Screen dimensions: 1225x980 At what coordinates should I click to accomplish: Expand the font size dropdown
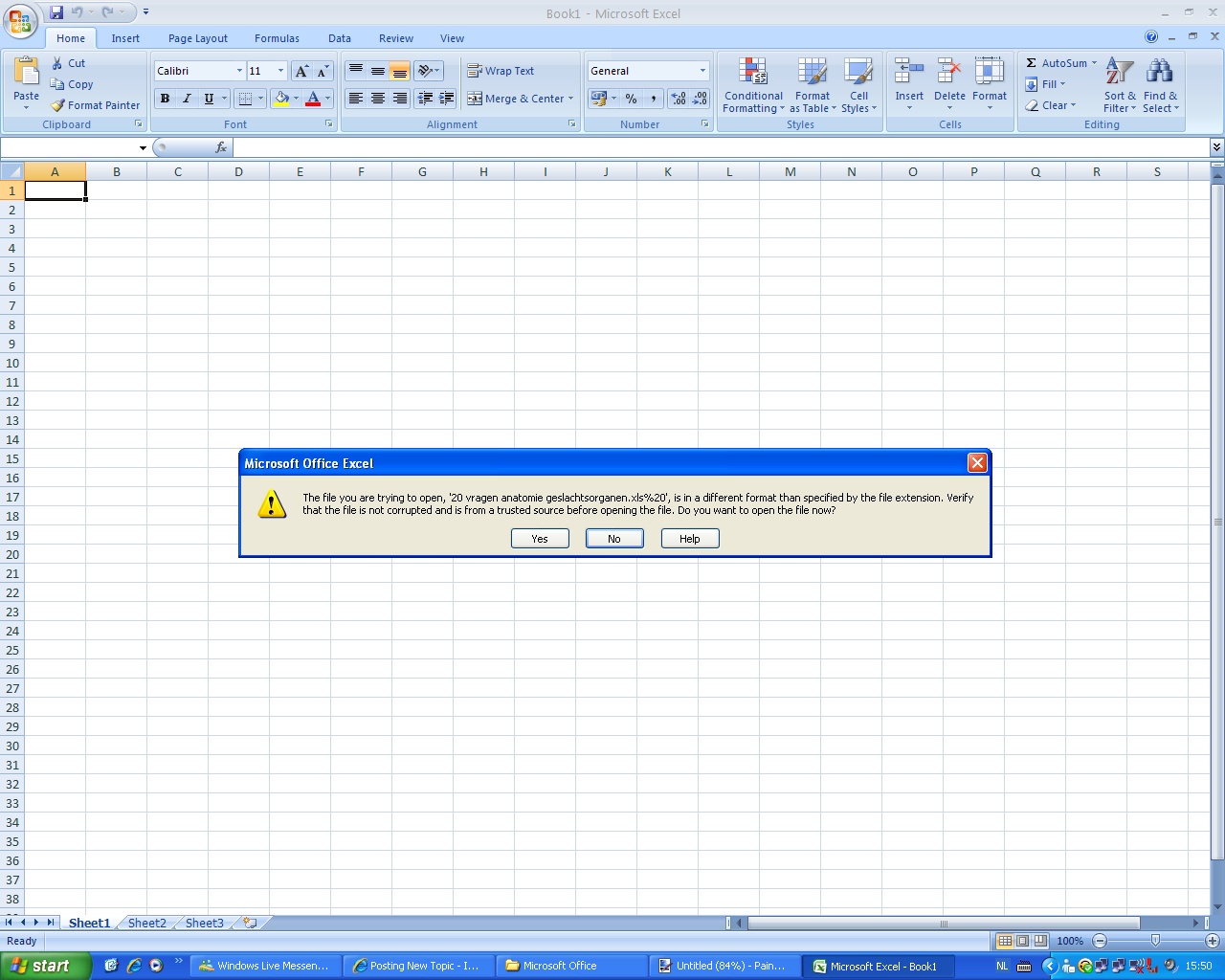pos(280,71)
